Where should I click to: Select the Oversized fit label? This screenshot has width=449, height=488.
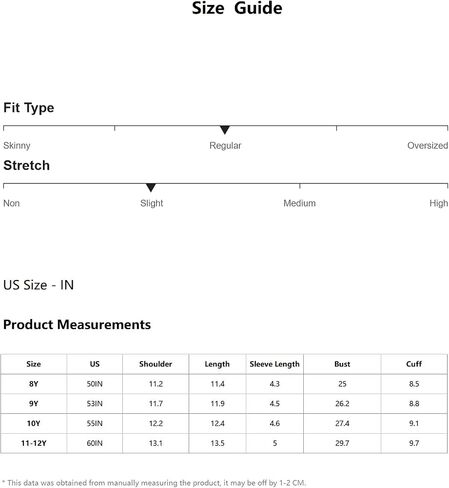(427, 145)
